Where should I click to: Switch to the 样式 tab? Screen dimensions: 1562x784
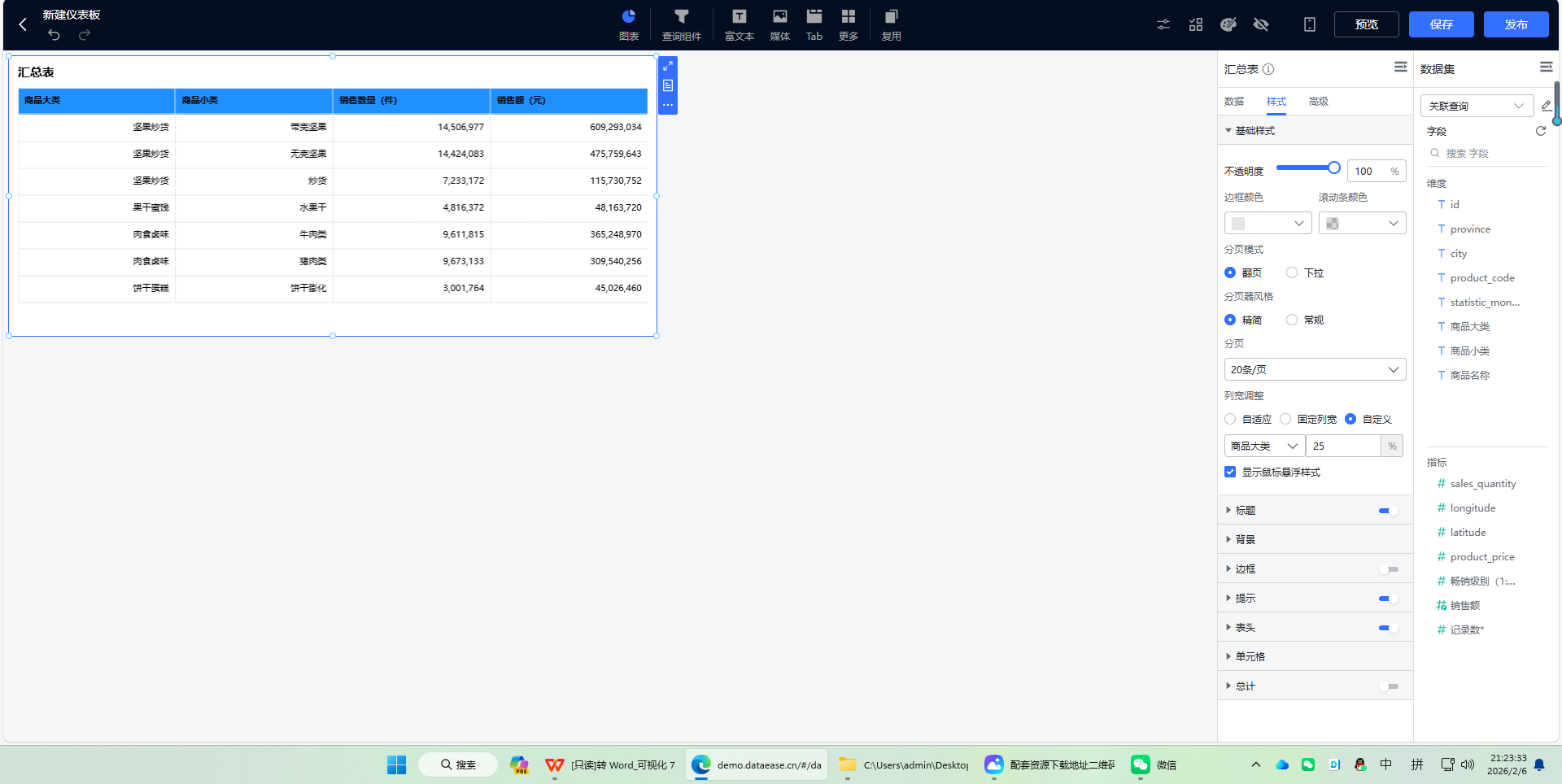click(1276, 102)
